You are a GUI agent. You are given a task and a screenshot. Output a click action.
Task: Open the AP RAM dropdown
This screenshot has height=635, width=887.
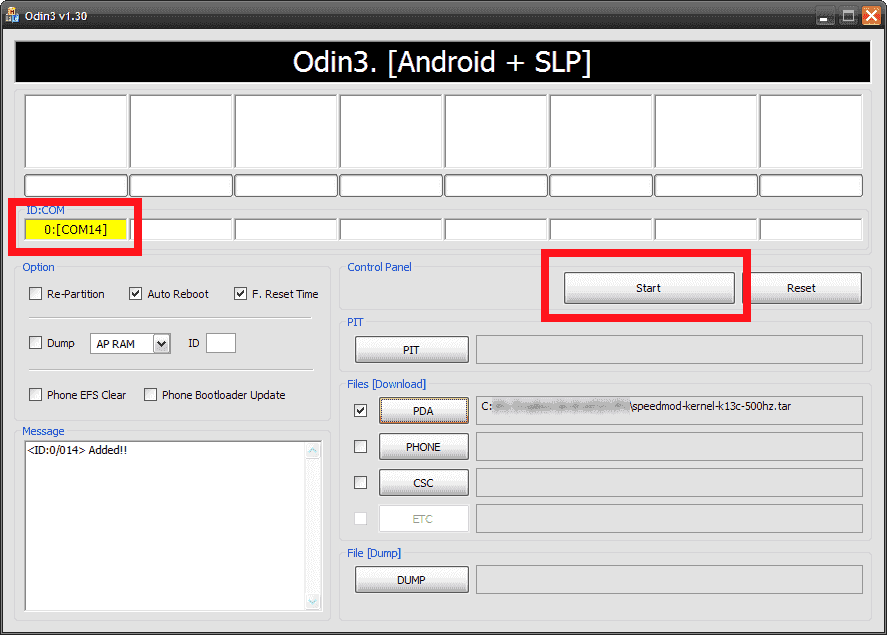point(161,343)
